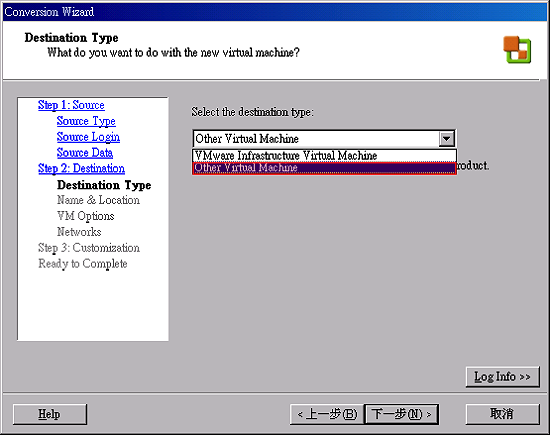This screenshot has height=435, width=550.
Task: Open the Step 1: Source link
Action: pos(71,105)
